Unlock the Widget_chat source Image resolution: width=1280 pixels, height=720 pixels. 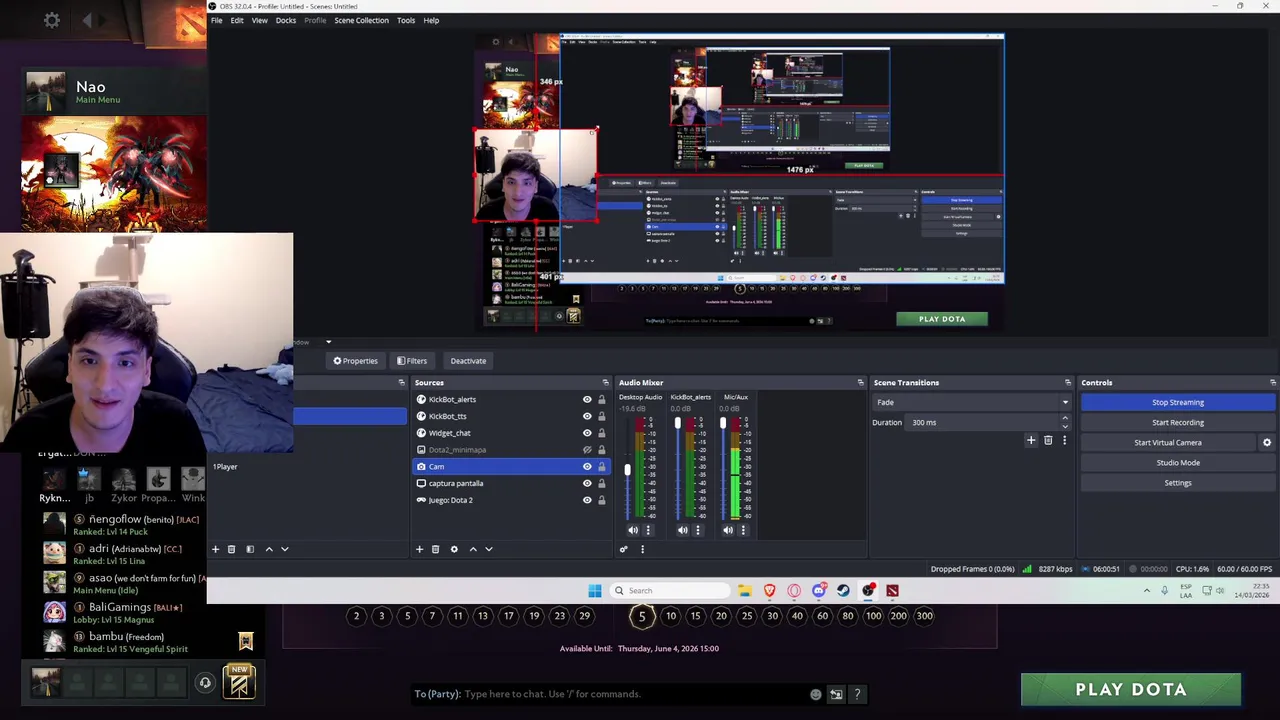601,433
